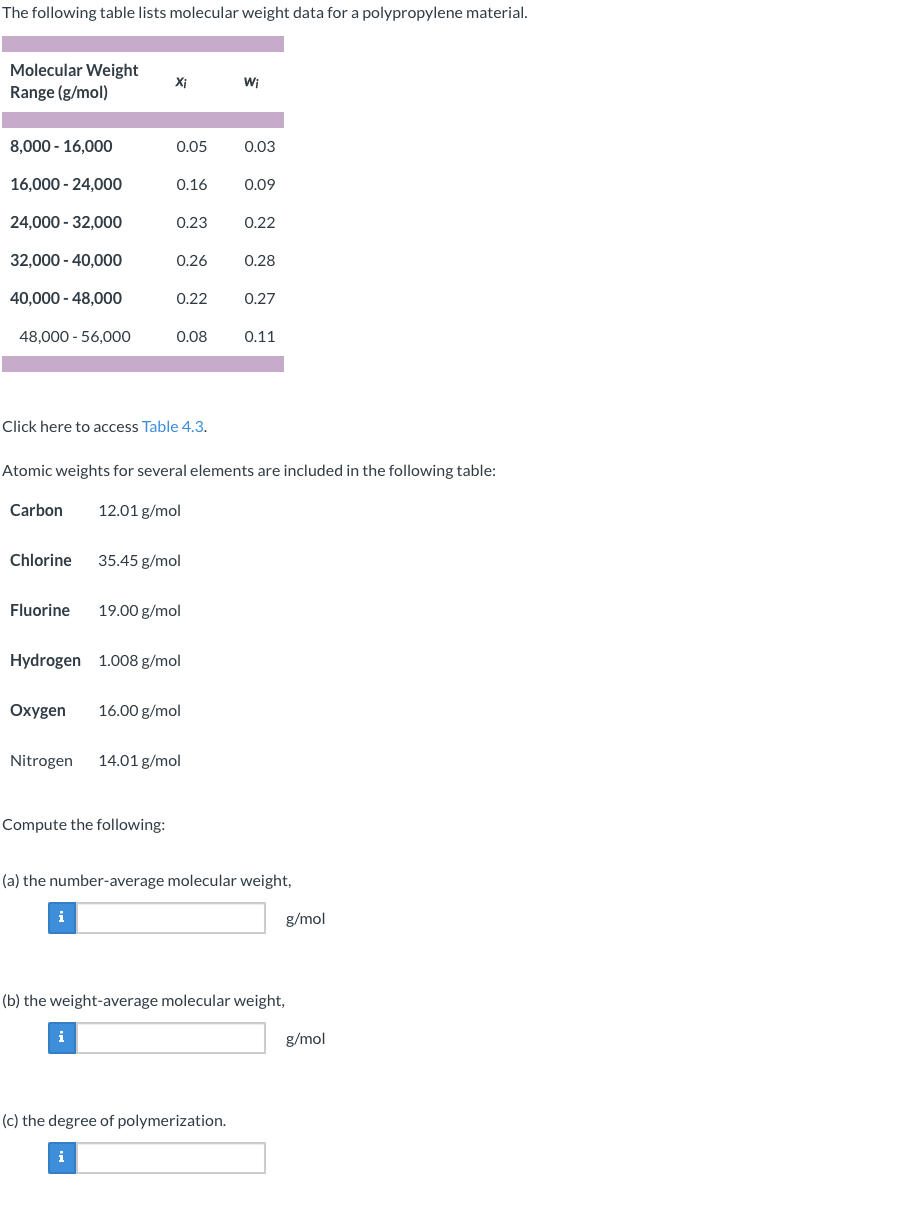Image resolution: width=924 pixels, height=1216 pixels.
Task: Click the 0.28 wi value in the table
Action: 259,260
